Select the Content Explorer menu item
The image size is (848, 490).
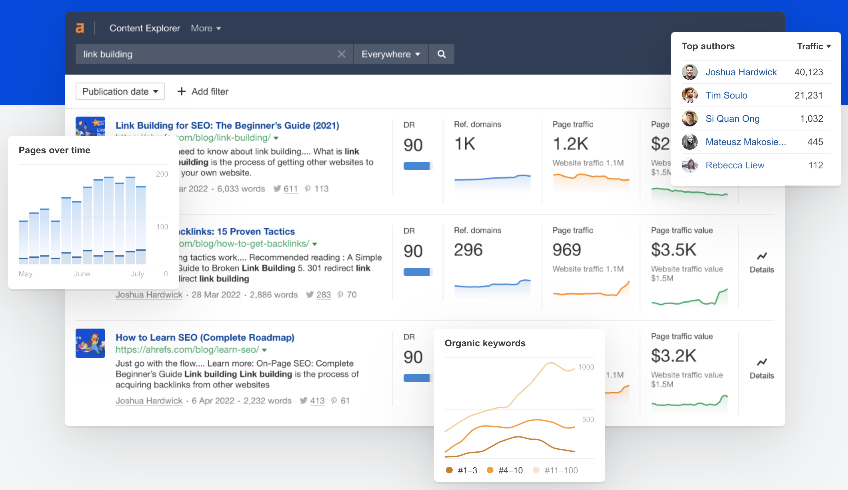point(144,28)
